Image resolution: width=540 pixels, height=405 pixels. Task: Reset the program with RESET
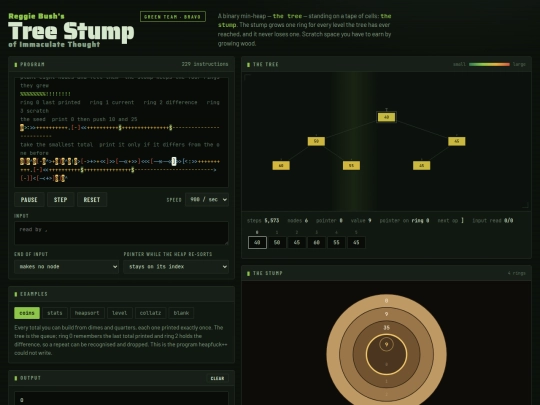point(92,200)
